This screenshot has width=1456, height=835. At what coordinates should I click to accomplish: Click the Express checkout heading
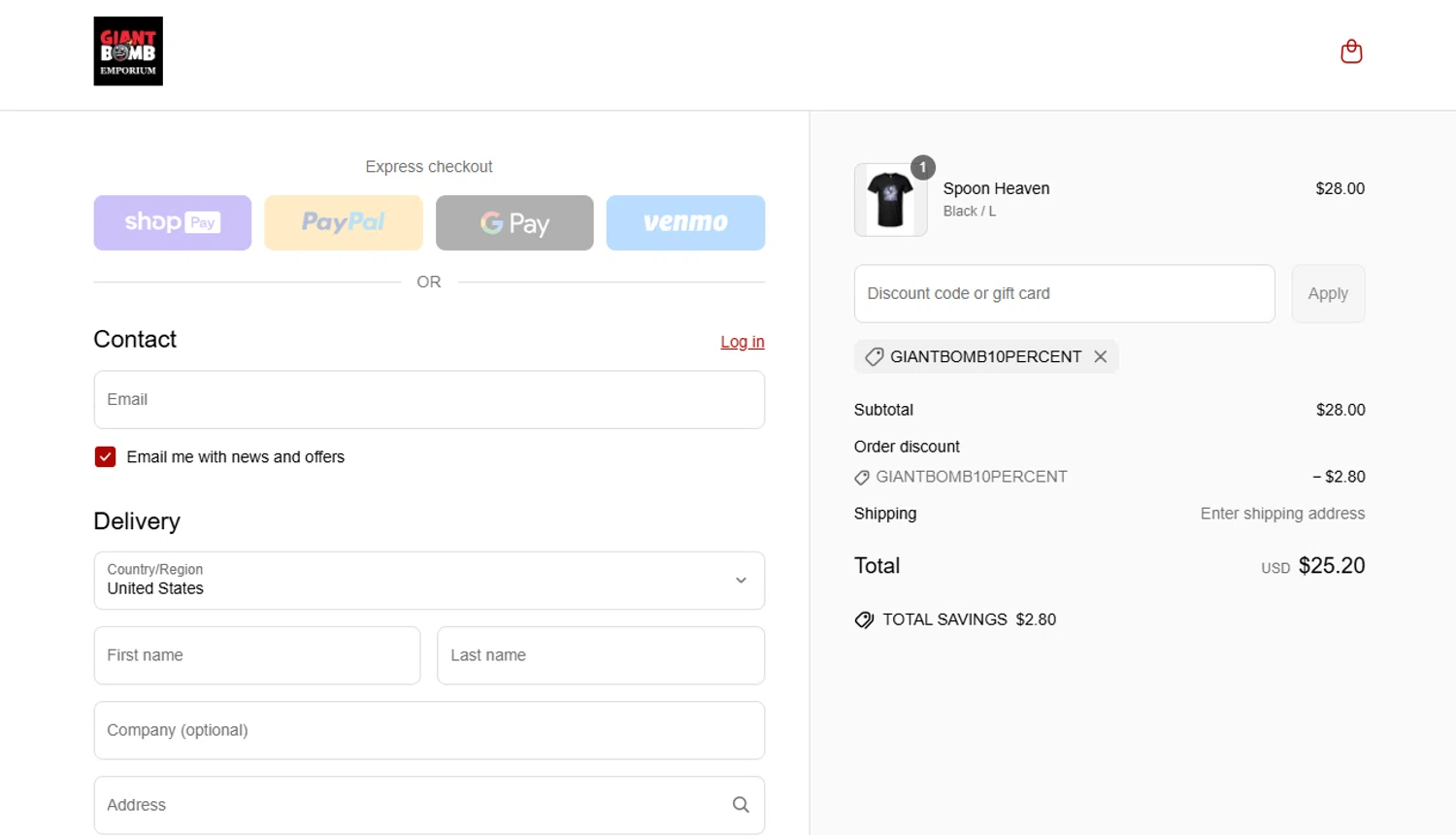[x=429, y=167]
